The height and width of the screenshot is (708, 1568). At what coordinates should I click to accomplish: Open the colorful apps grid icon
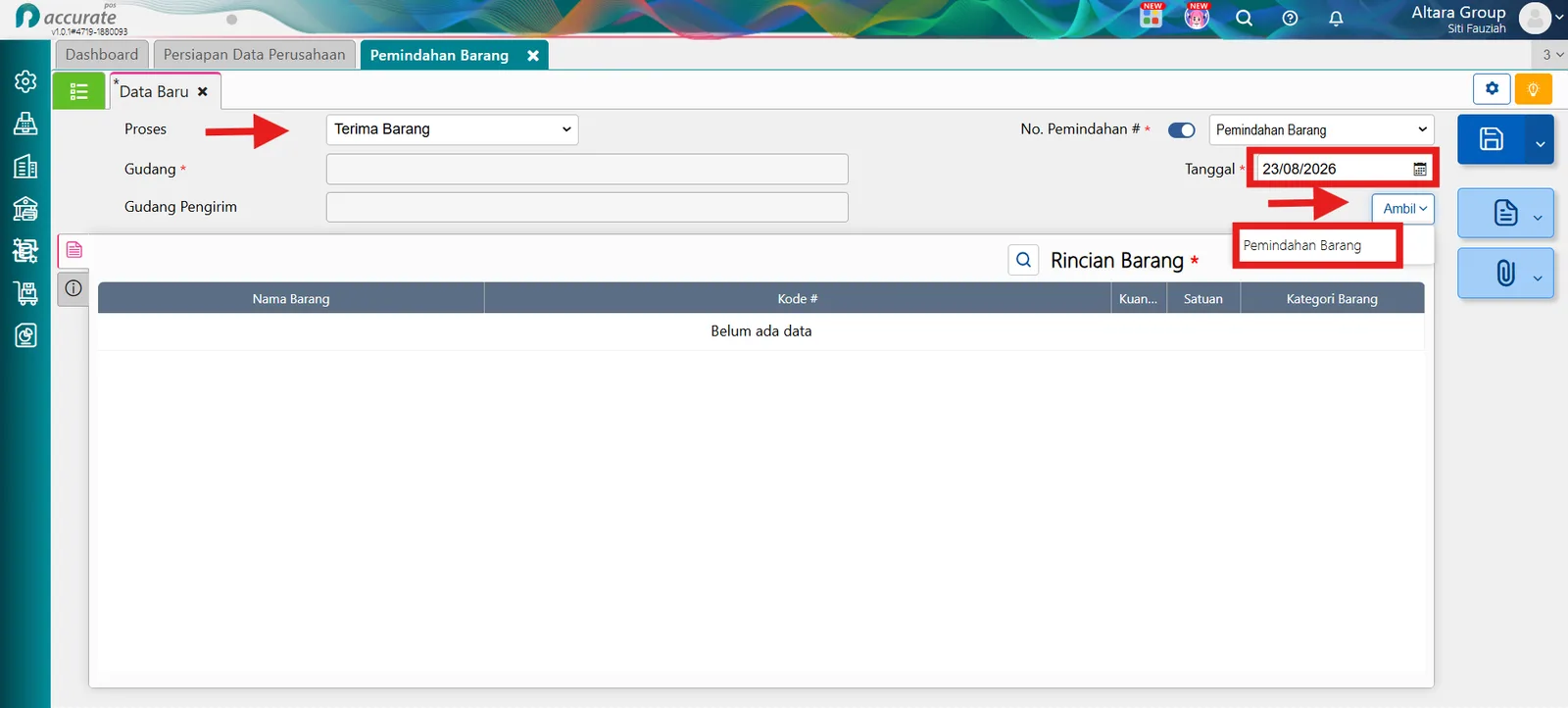click(x=1151, y=16)
